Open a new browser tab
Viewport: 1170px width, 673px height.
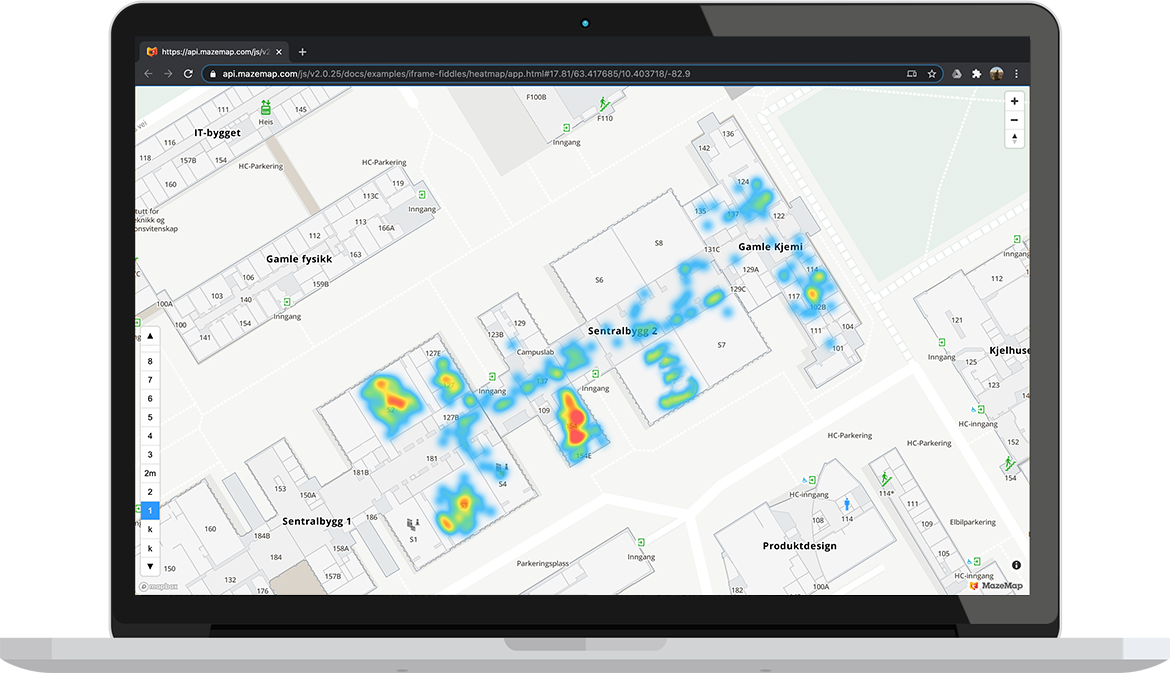click(302, 52)
